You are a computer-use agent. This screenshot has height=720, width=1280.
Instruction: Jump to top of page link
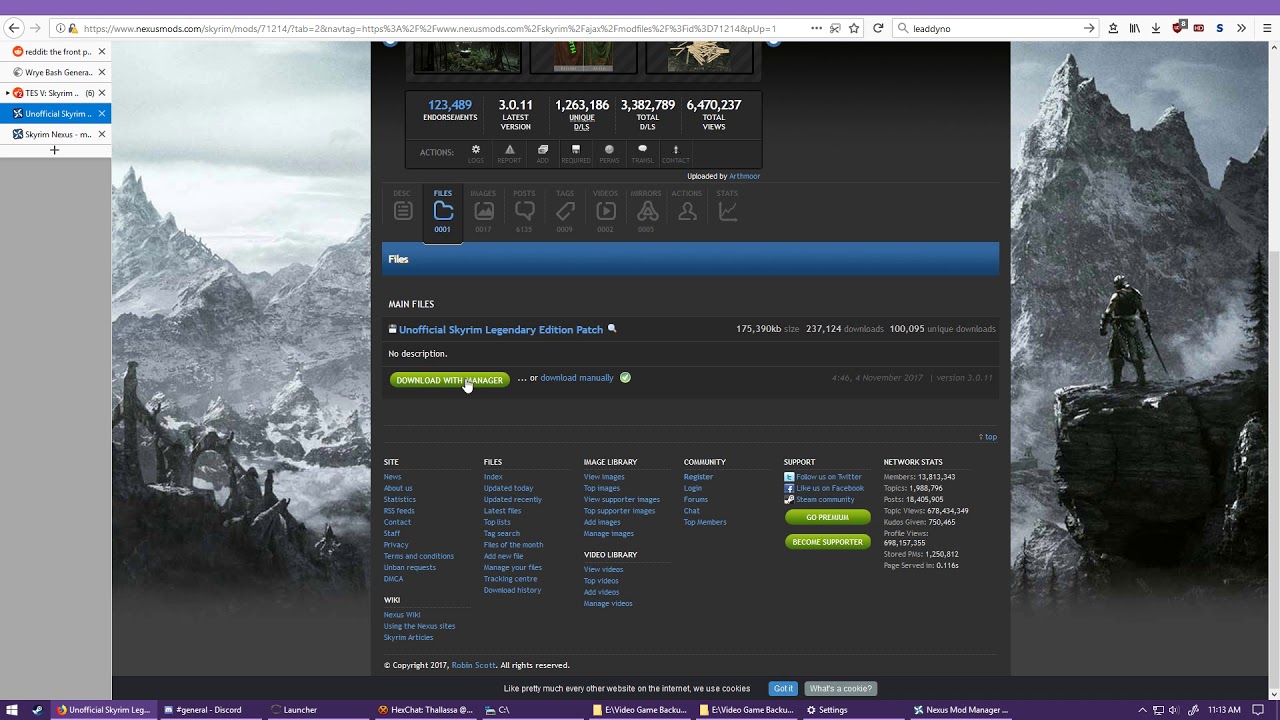(x=987, y=437)
